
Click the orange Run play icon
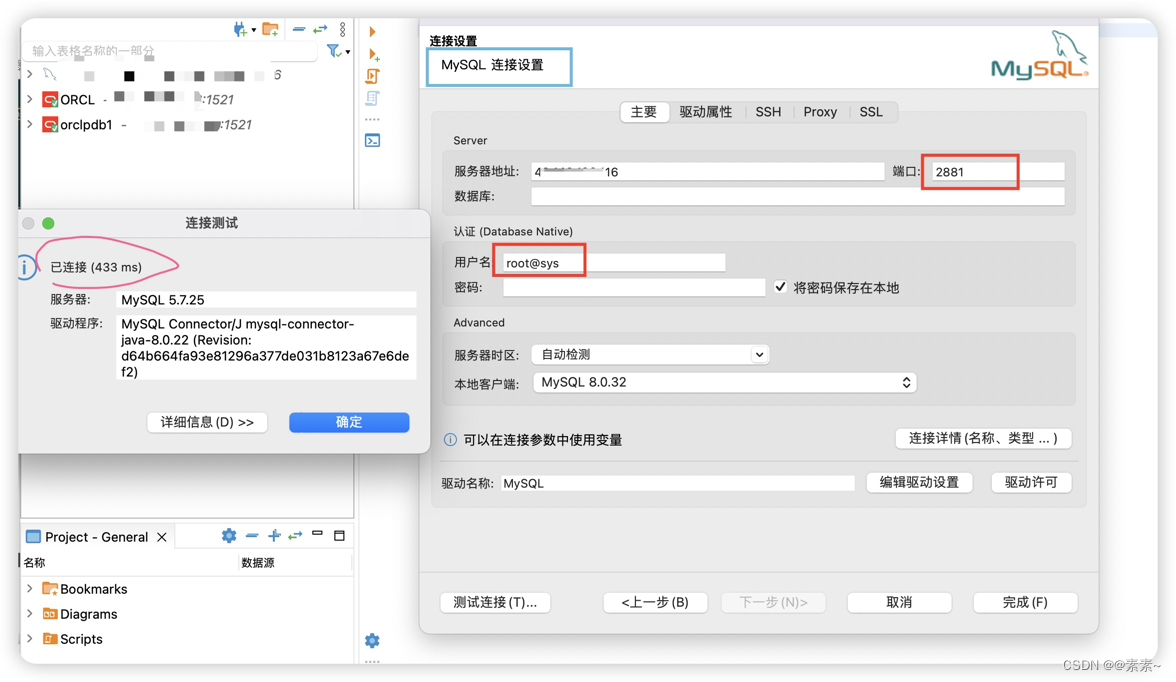372,32
